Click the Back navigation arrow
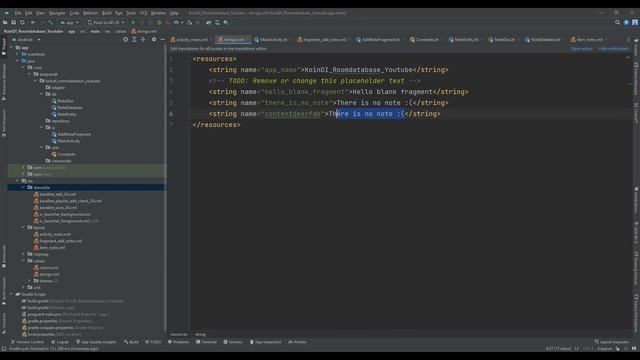This screenshot has width=640, height=360. [x=33, y=22]
